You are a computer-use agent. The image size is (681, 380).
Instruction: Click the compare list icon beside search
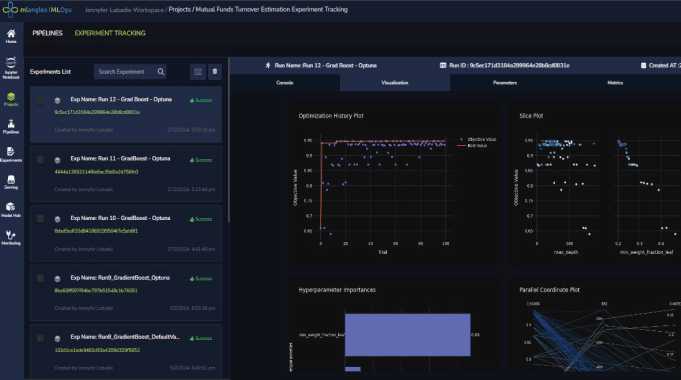(x=198, y=72)
